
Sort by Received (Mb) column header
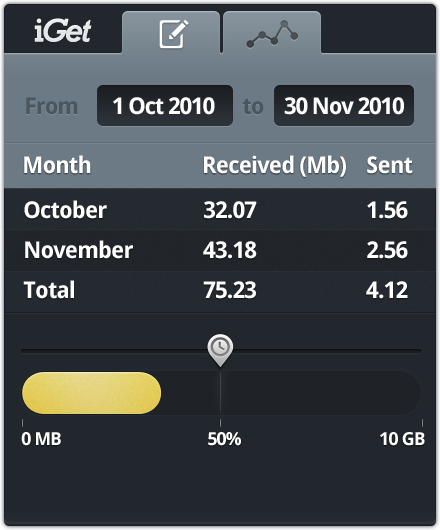tap(274, 165)
